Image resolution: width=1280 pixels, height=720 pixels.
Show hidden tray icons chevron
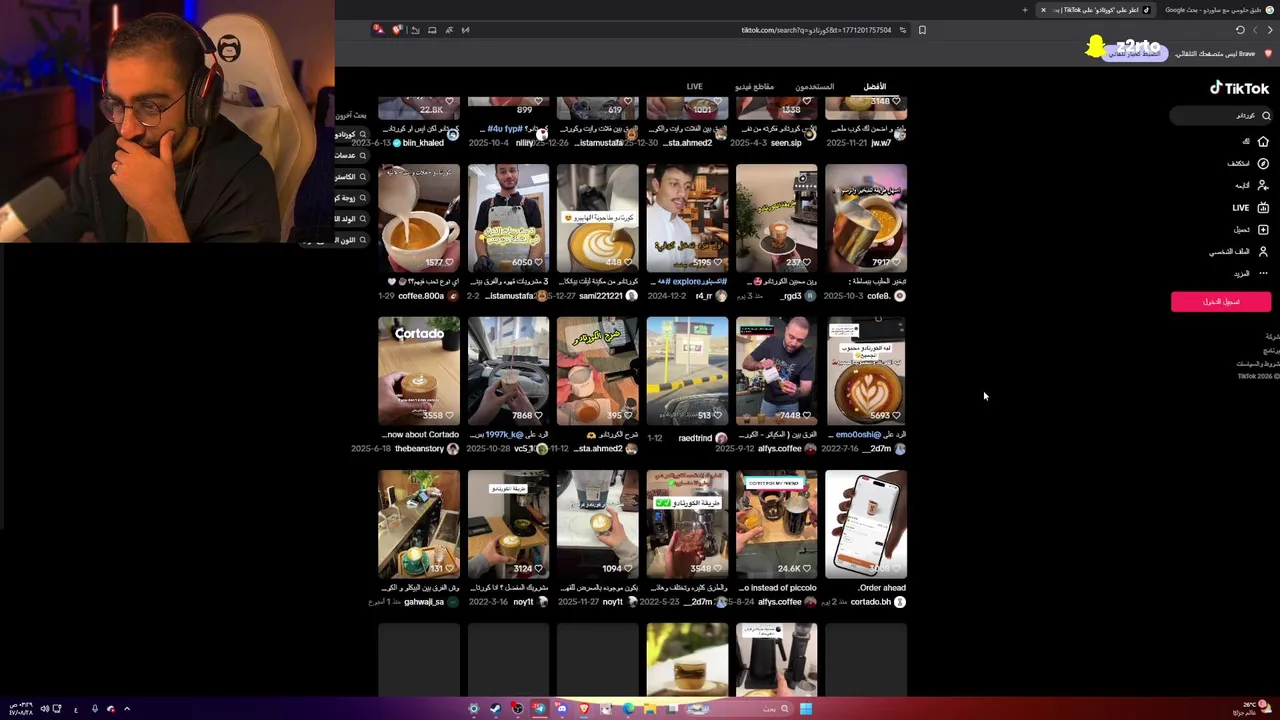pyautogui.click(x=126, y=709)
